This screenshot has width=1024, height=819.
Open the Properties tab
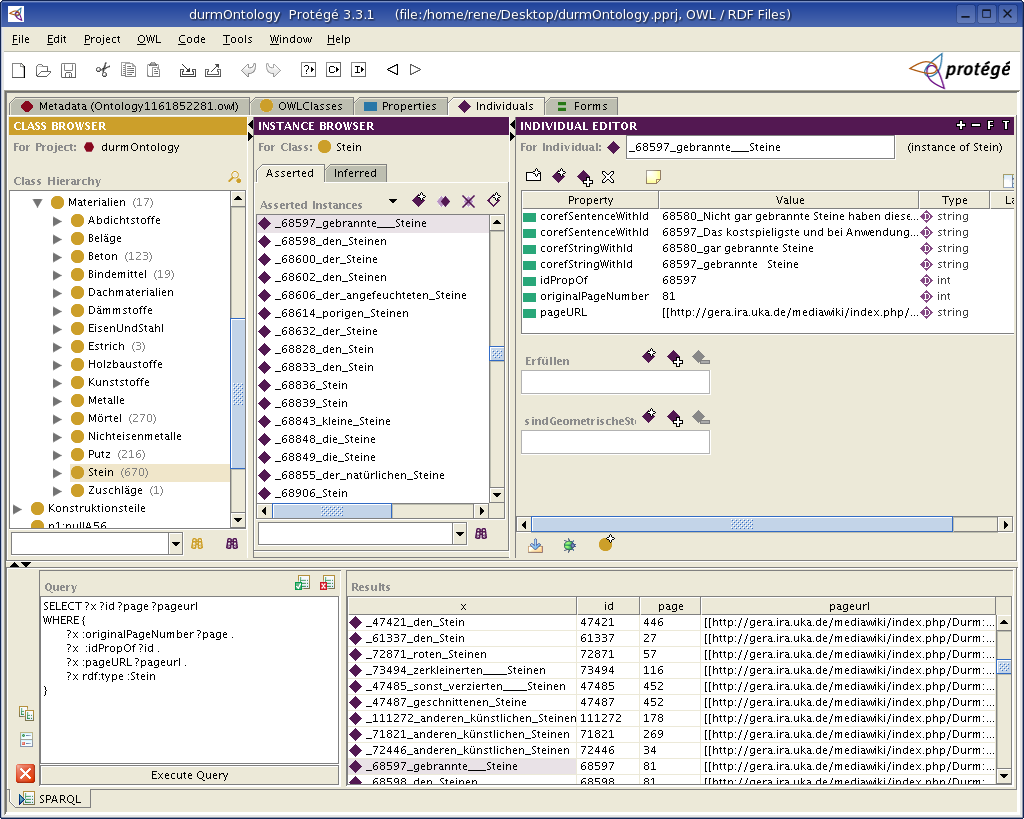coord(400,106)
